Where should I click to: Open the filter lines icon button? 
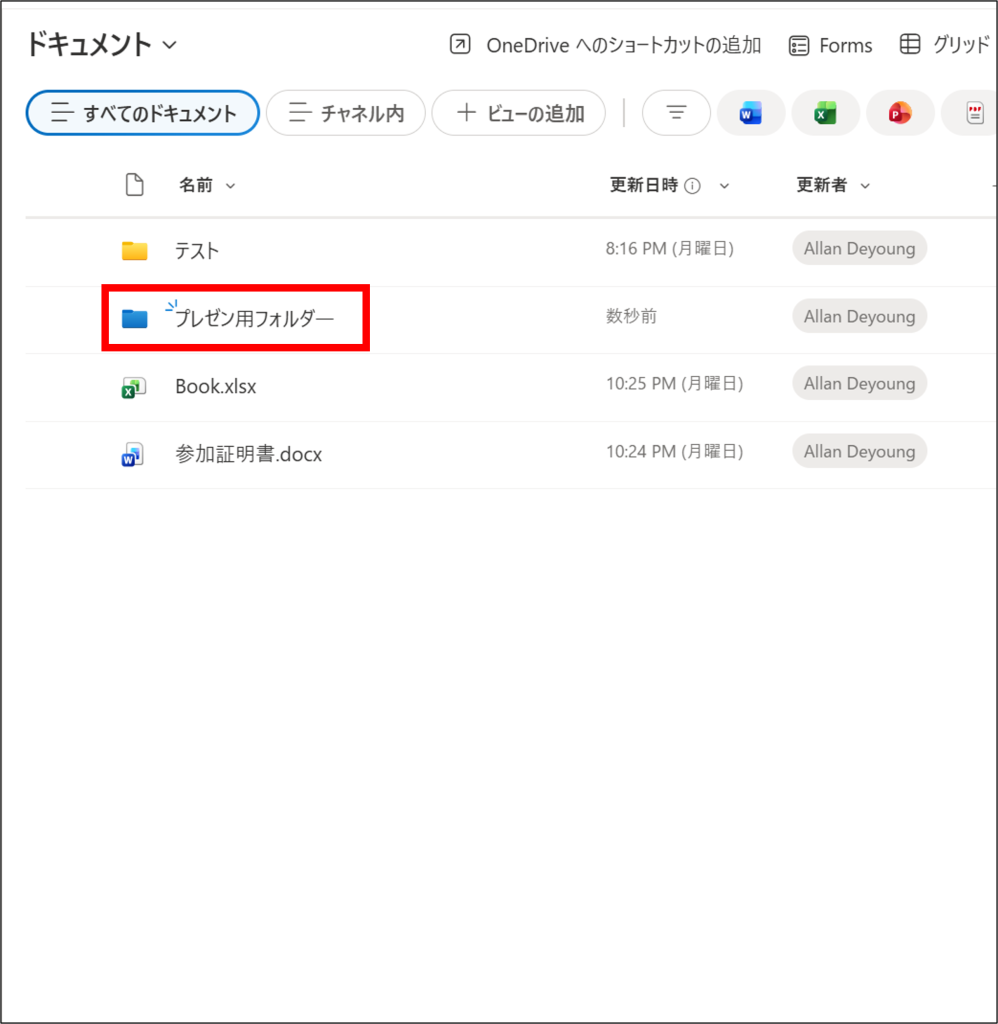[x=676, y=113]
